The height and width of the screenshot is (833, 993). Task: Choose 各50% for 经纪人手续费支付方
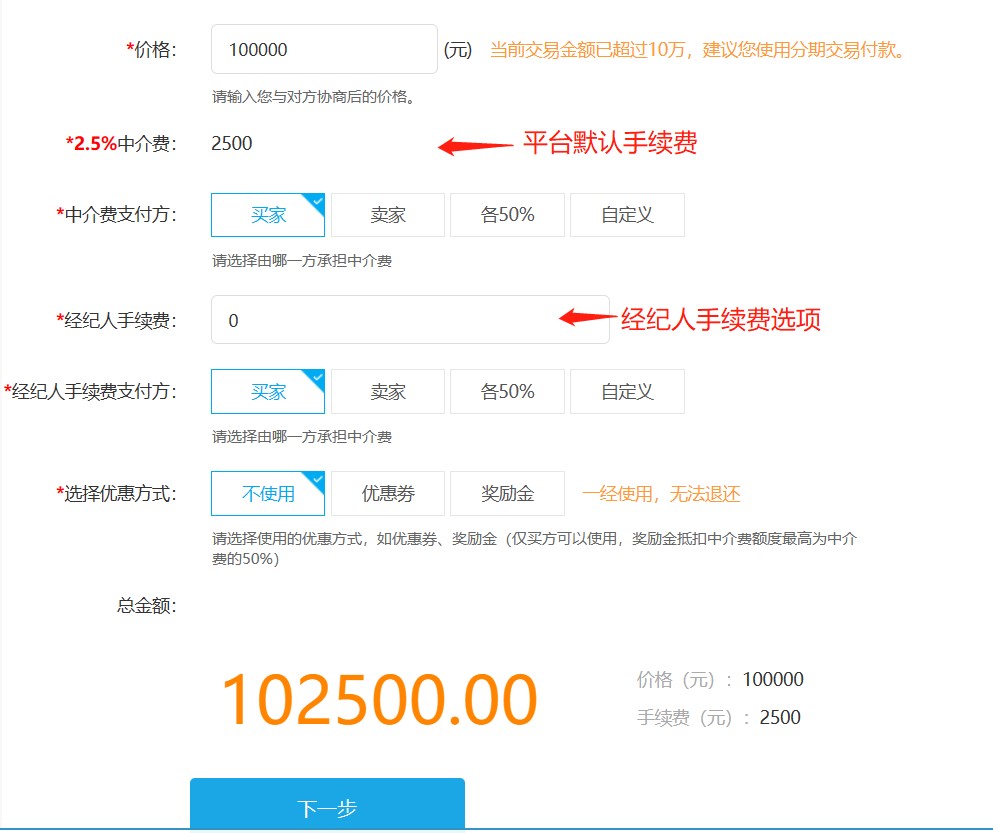point(507,392)
